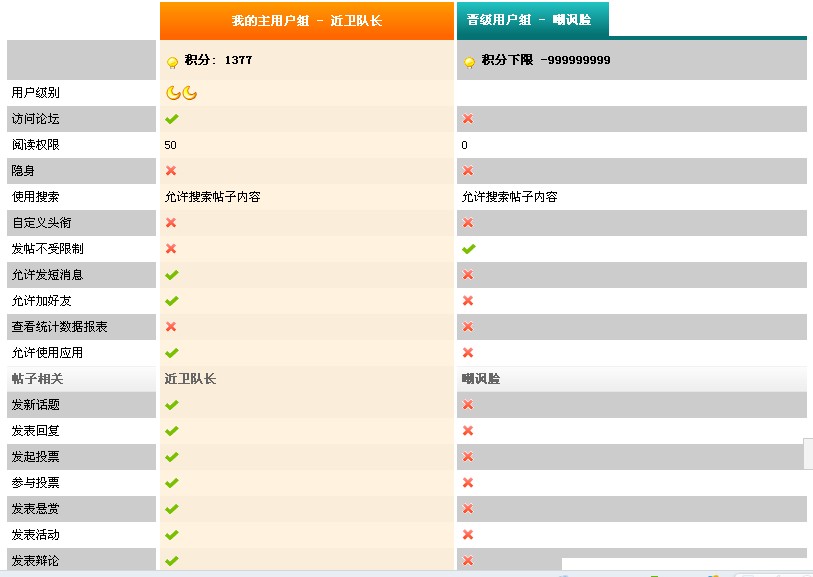Click the 积分: 1377 text

[218, 60]
